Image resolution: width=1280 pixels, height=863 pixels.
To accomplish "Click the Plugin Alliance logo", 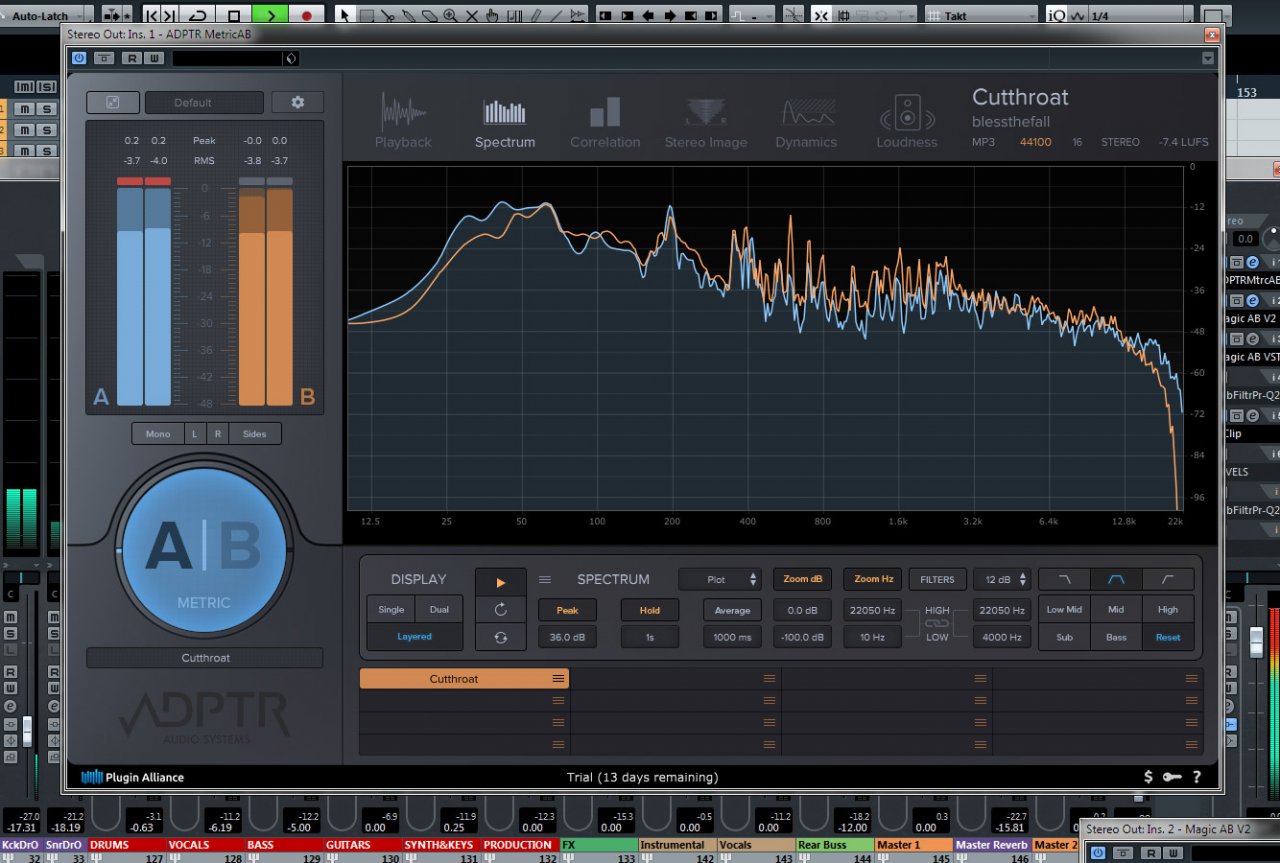I will (133, 777).
